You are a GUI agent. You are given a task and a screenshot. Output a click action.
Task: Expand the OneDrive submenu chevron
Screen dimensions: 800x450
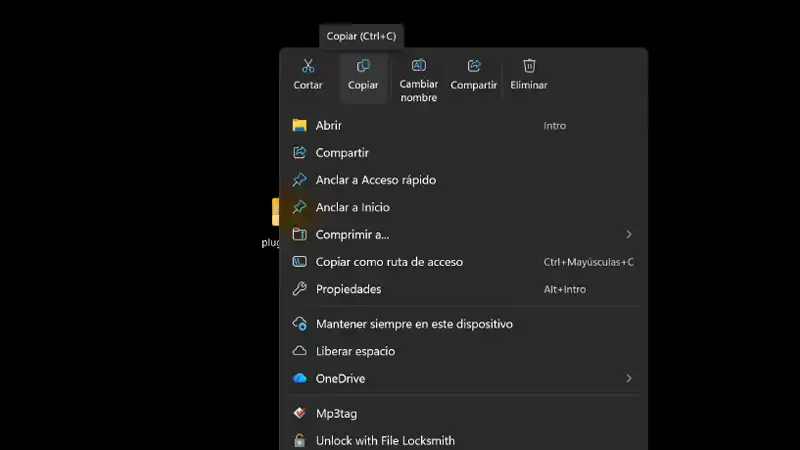(629, 378)
